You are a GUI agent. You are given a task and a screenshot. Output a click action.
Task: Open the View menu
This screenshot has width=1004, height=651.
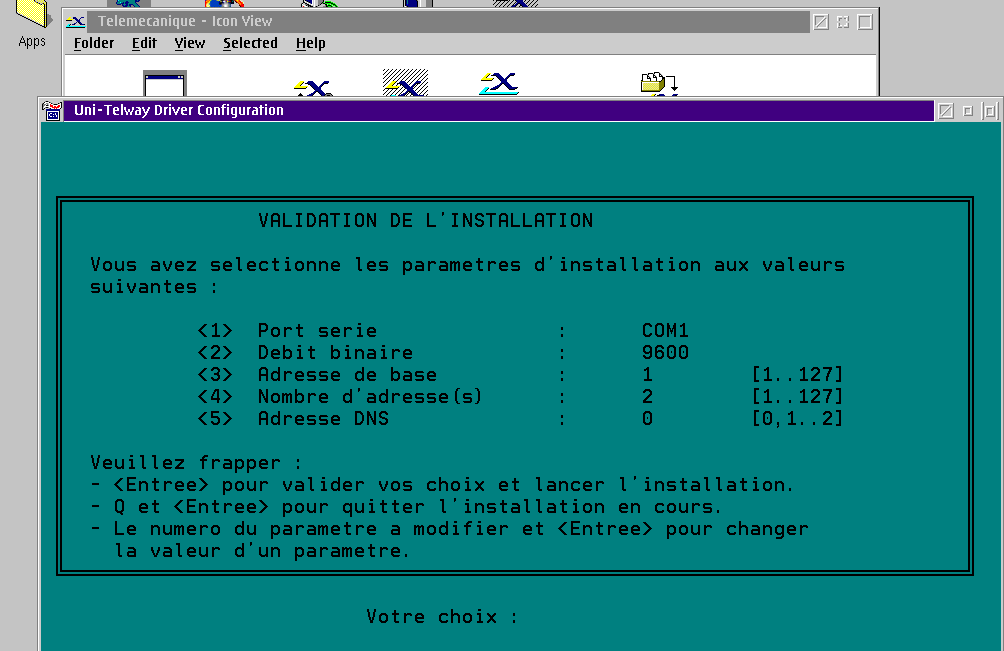189,43
